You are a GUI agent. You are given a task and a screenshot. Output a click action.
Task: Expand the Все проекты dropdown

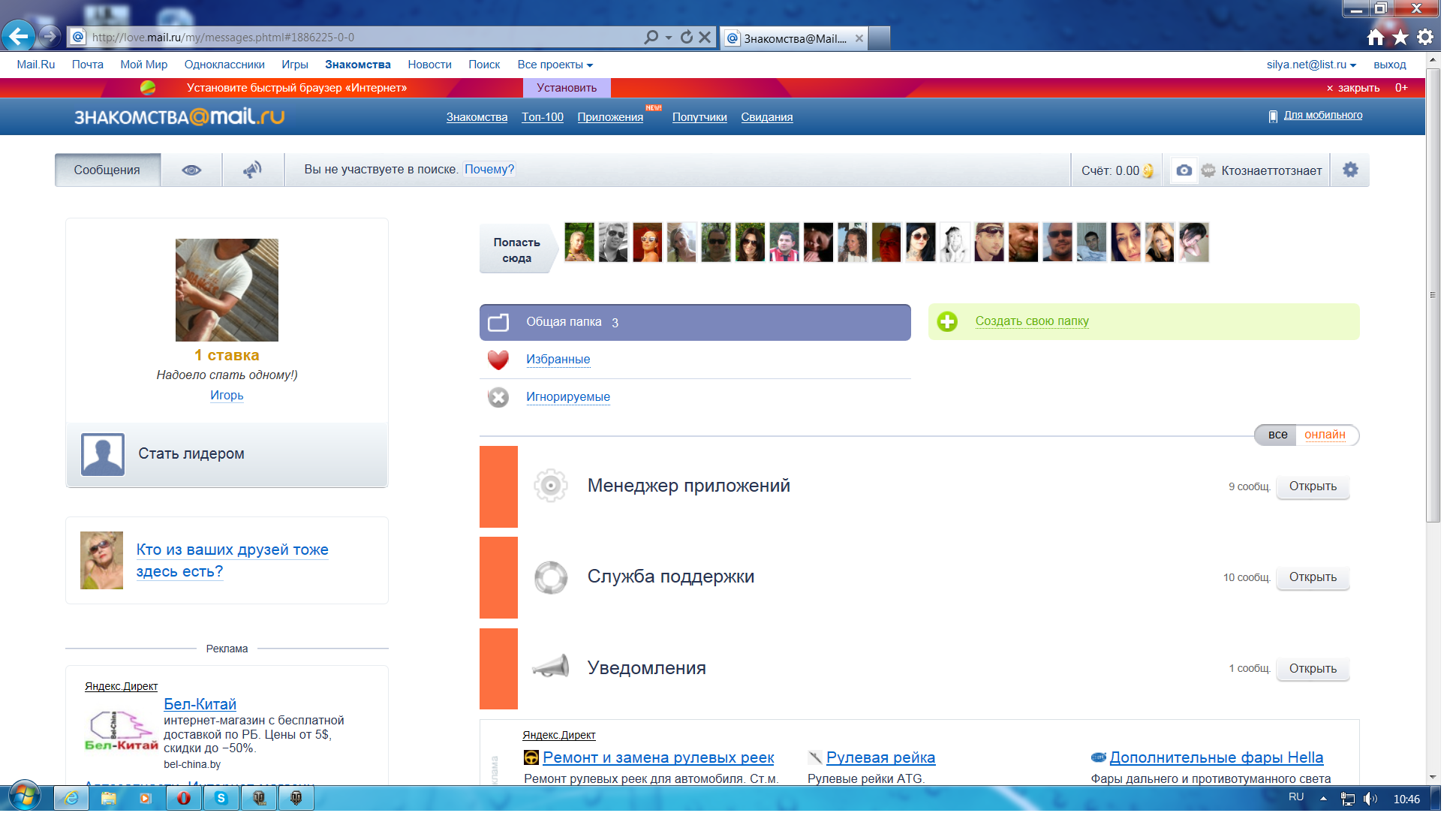555,65
